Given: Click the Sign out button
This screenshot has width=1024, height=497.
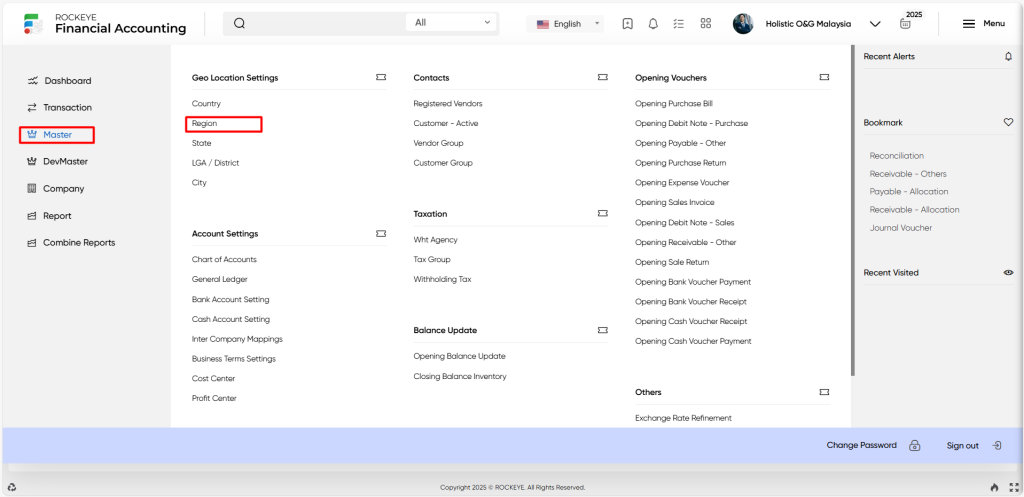Looking at the screenshot, I should click(974, 445).
